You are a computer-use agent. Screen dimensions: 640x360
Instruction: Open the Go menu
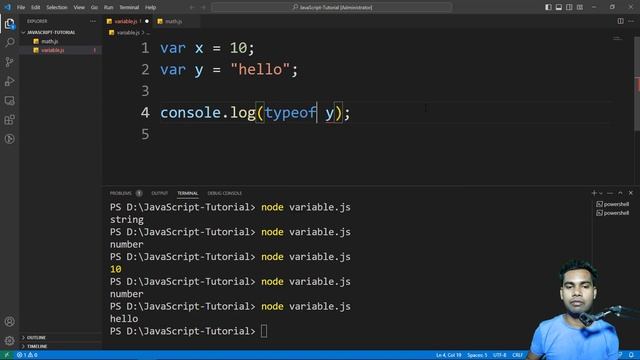tap(94, 7)
